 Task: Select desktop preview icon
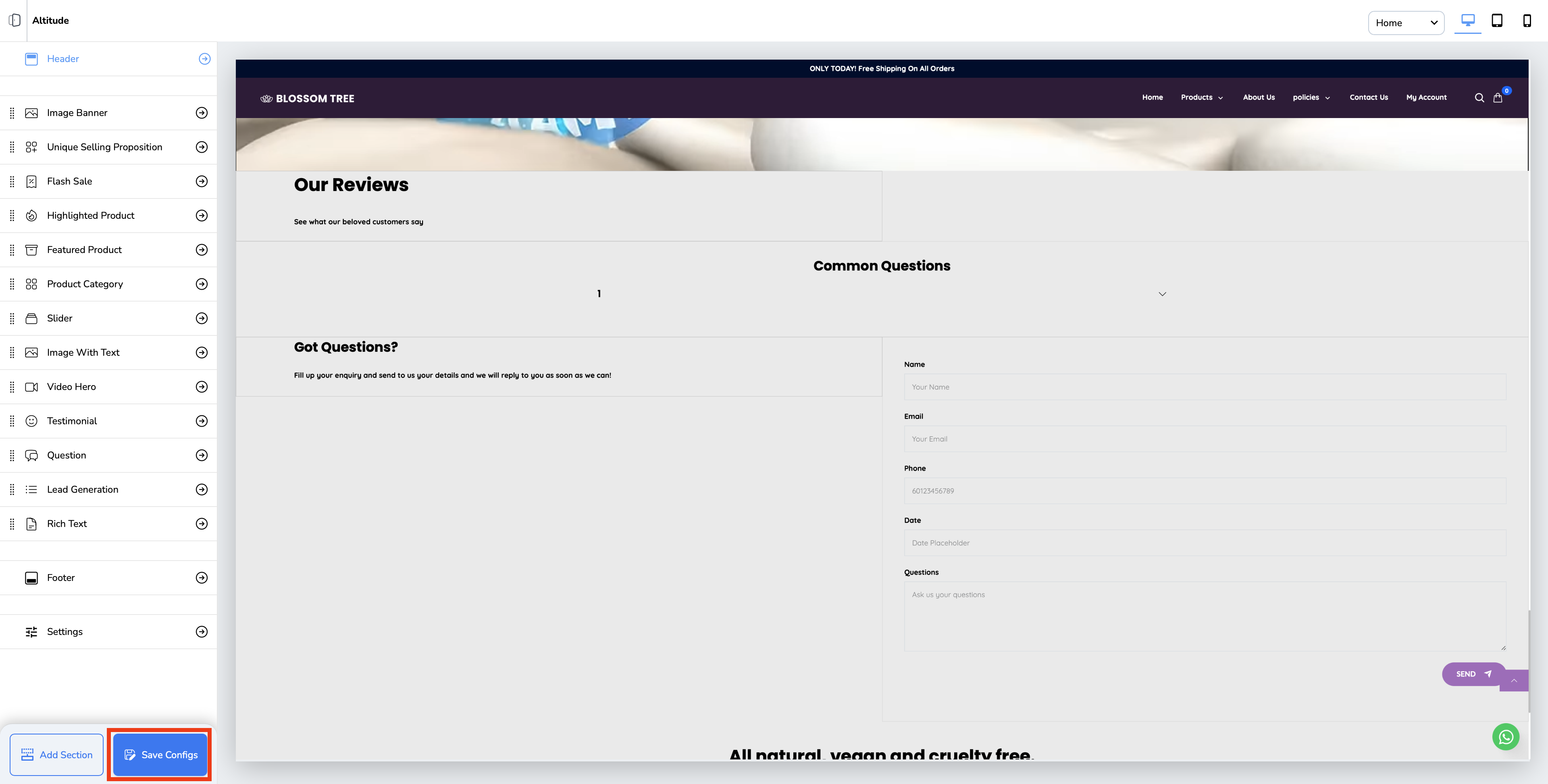[x=1467, y=21]
